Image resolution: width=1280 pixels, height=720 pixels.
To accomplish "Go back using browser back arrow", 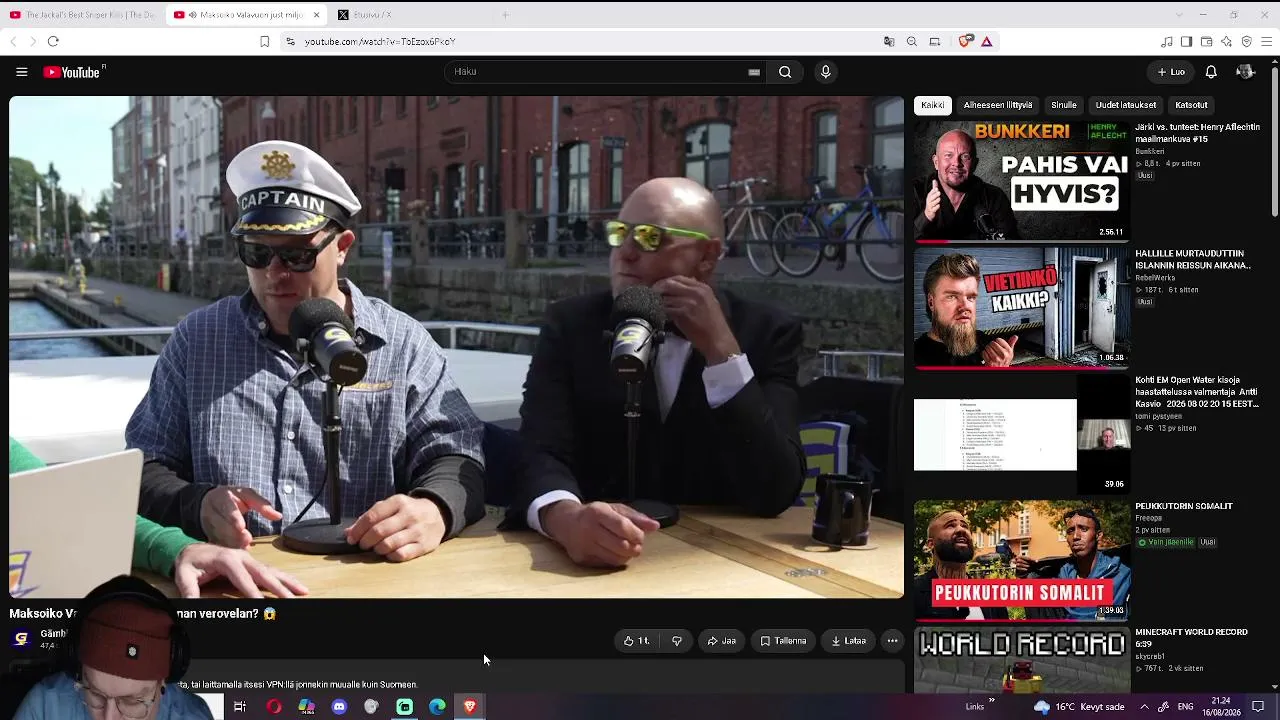I will [13, 41].
